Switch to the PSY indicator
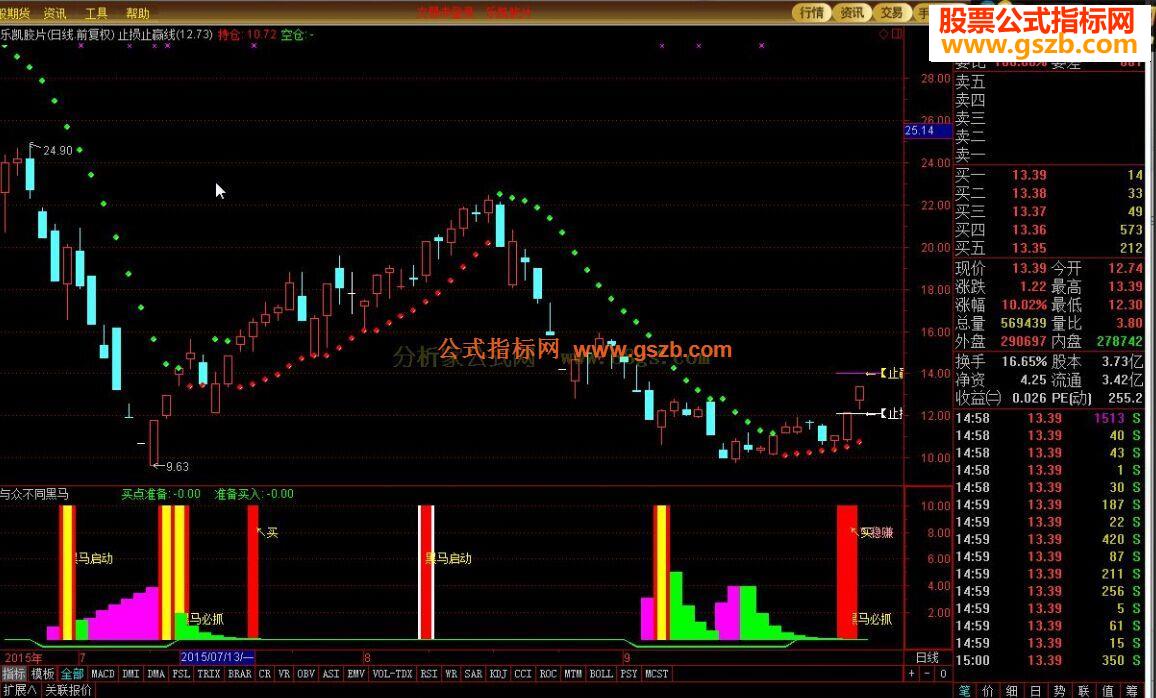Viewport: 1156px width, 698px height. [628, 674]
